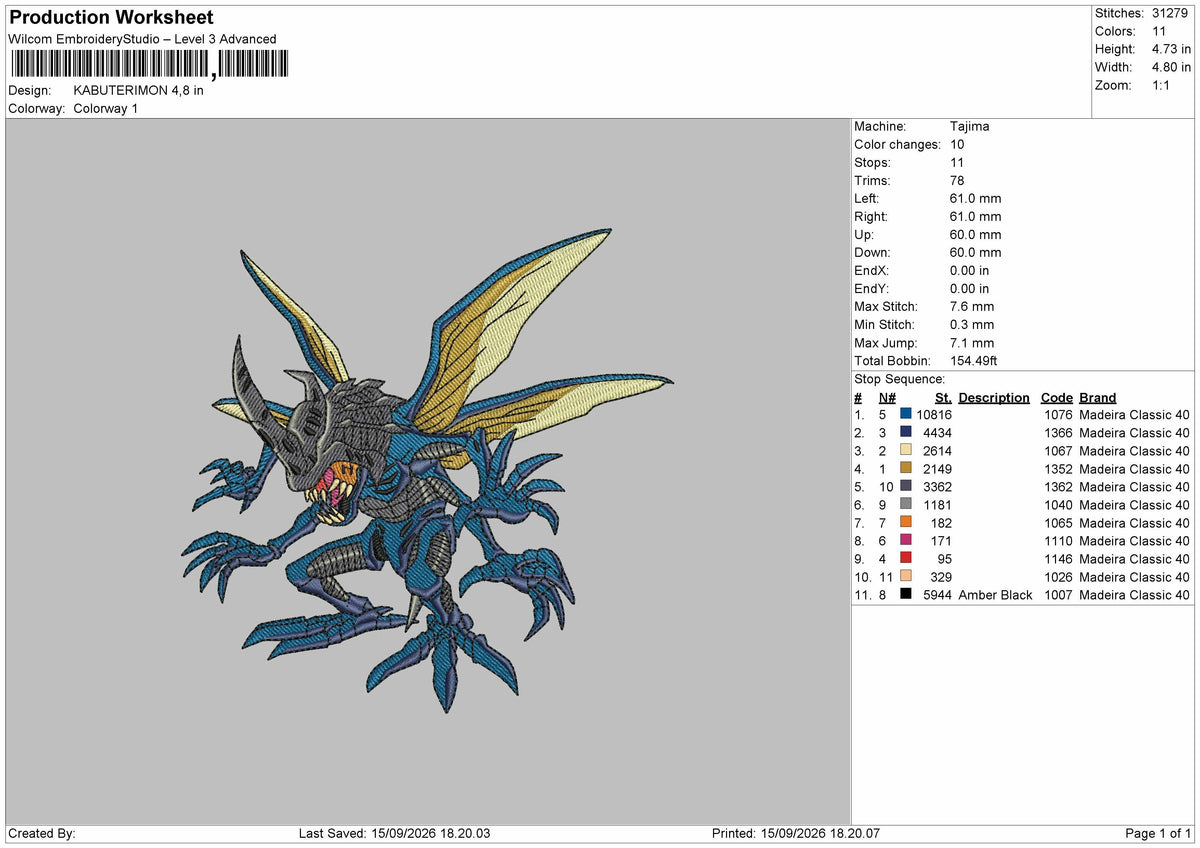Click the Stops value '11'
This screenshot has height=848, width=1200.
click(x=957, y=162)
